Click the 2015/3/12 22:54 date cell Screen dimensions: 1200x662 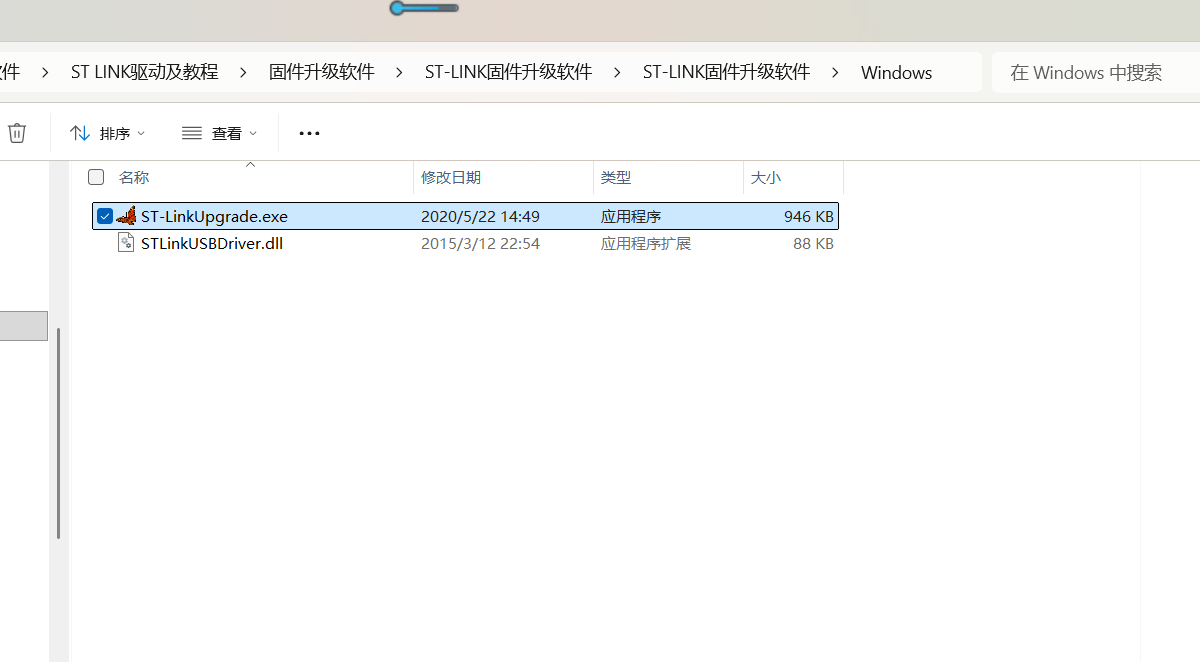480,243
